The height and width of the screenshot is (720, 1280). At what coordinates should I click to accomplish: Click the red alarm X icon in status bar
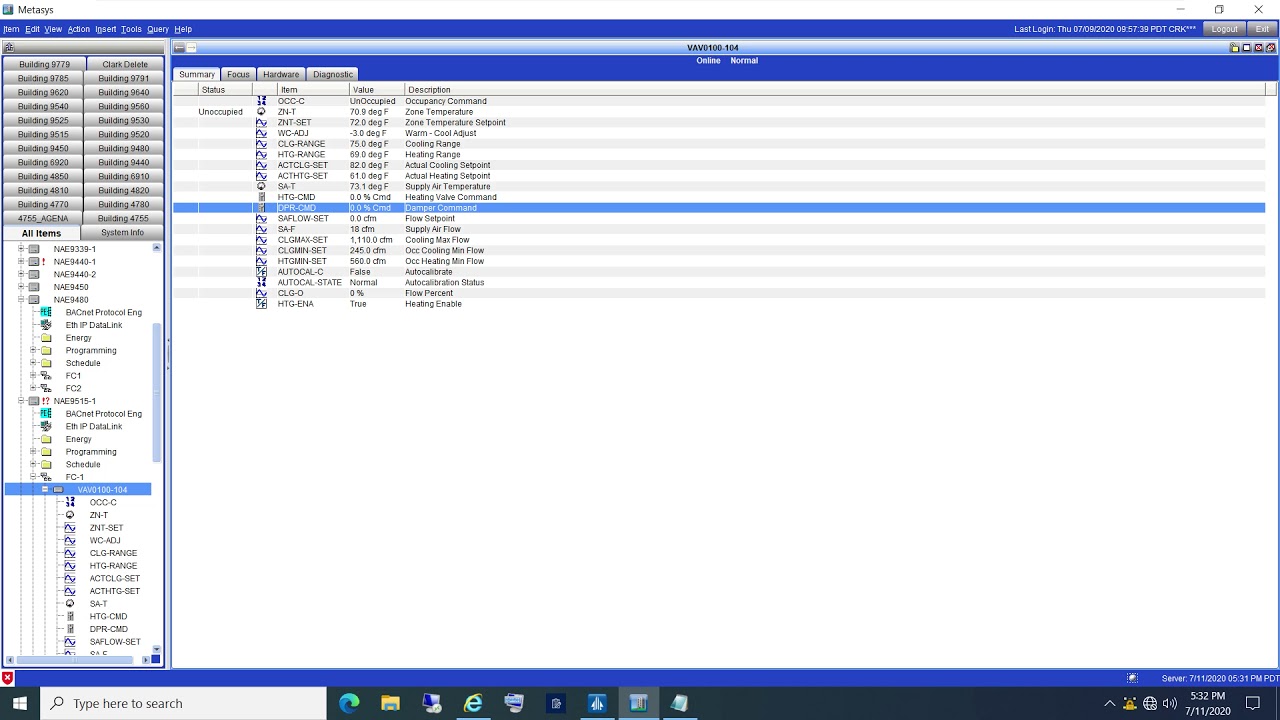pyautogui.click(x=7, y=678)
